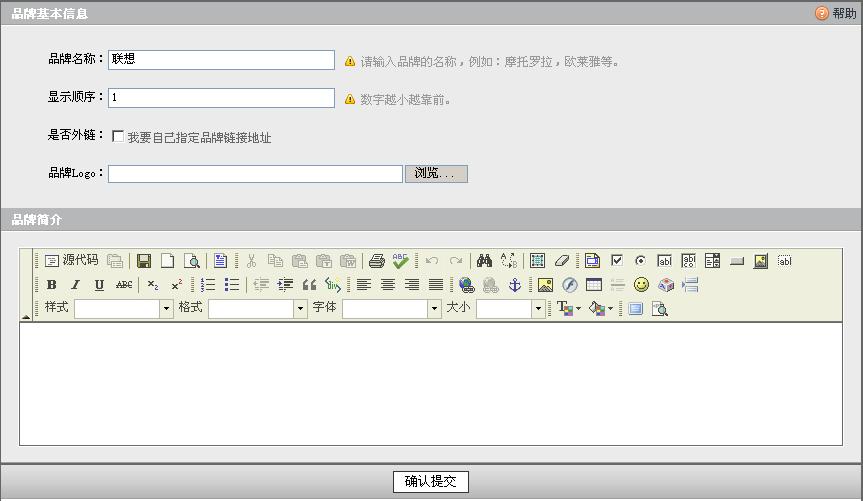Image resolution: width=863 pixels, height=501 pixels.
Task: Toggle Bold formatting
Action: [52, 285]
